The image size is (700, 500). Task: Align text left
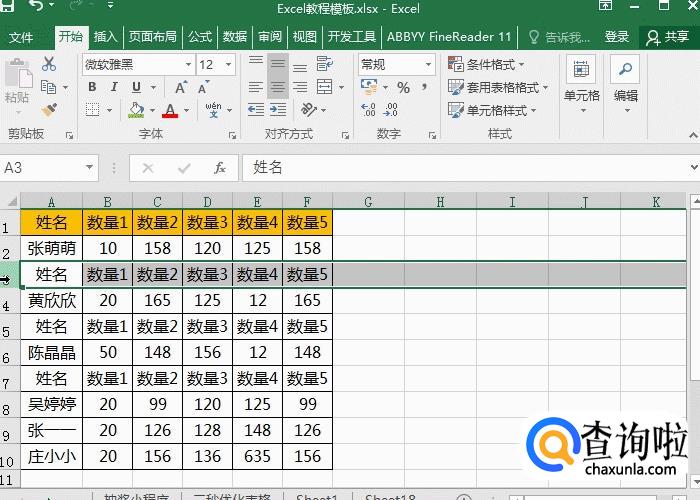pos(256,87)
